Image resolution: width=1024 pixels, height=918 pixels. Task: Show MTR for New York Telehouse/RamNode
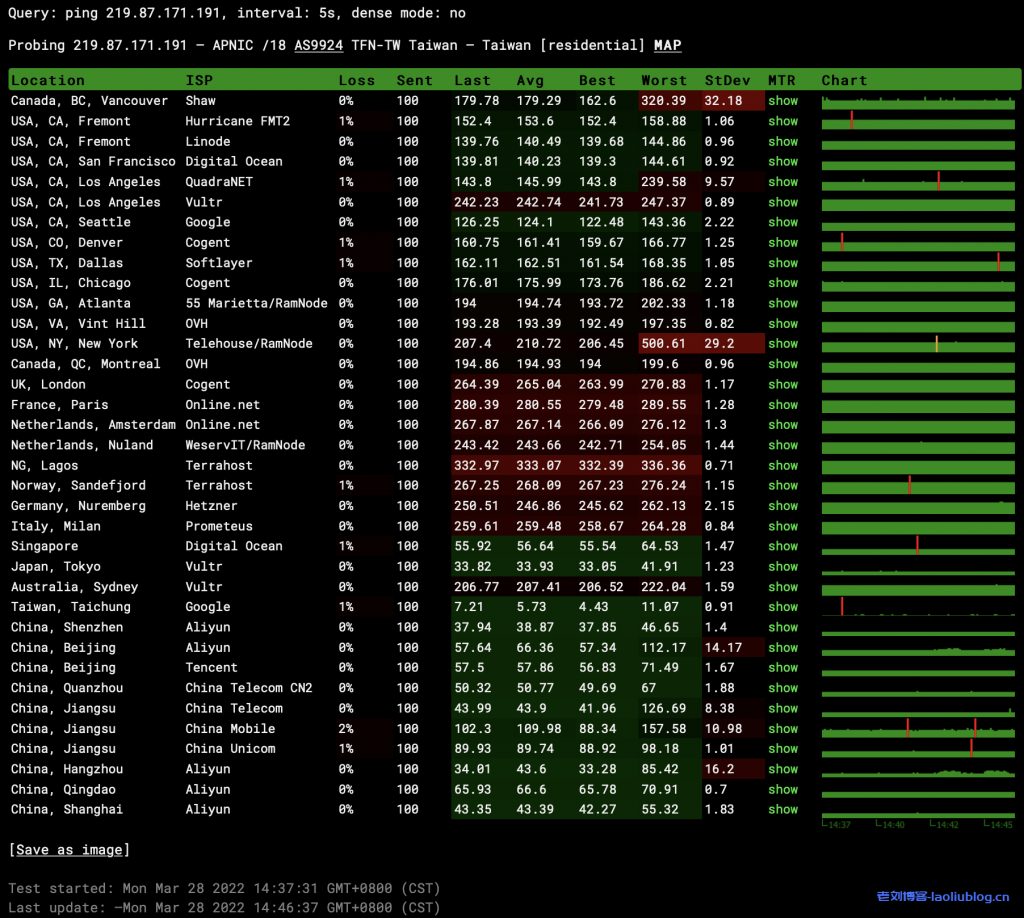pyautogui.click(x=783, y=344)
